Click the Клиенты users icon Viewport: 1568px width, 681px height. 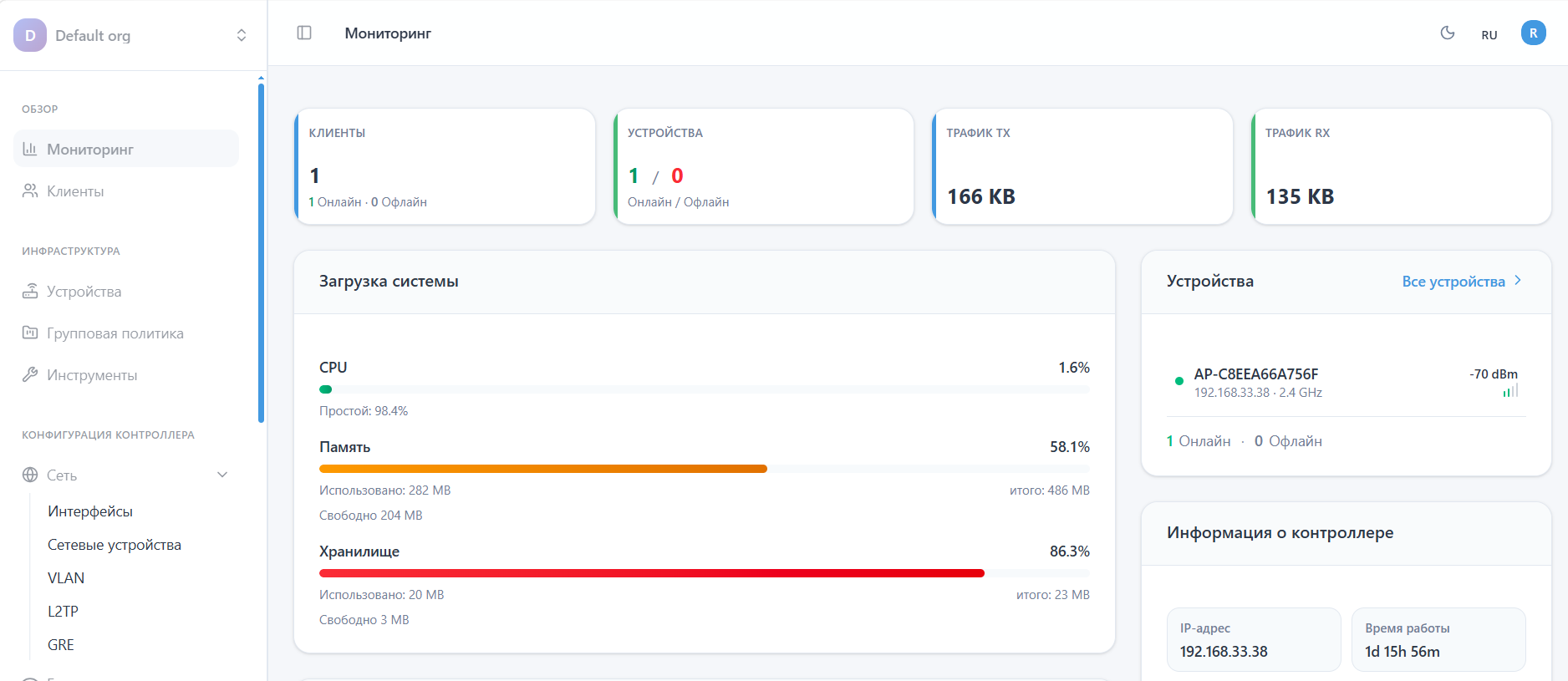click(30, 191)
